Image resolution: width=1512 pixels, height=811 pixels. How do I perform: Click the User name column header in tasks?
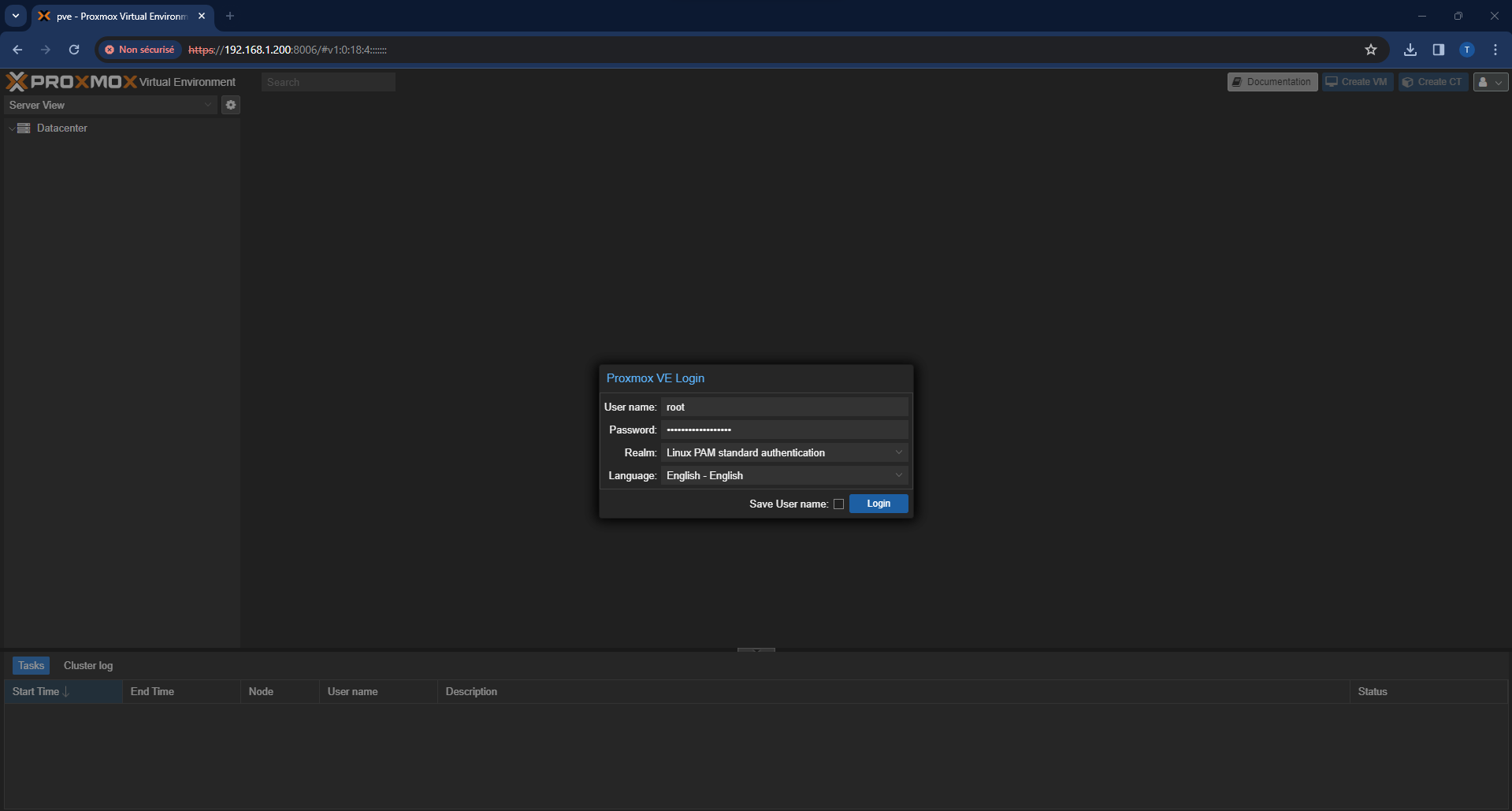[x=378, y=691]
